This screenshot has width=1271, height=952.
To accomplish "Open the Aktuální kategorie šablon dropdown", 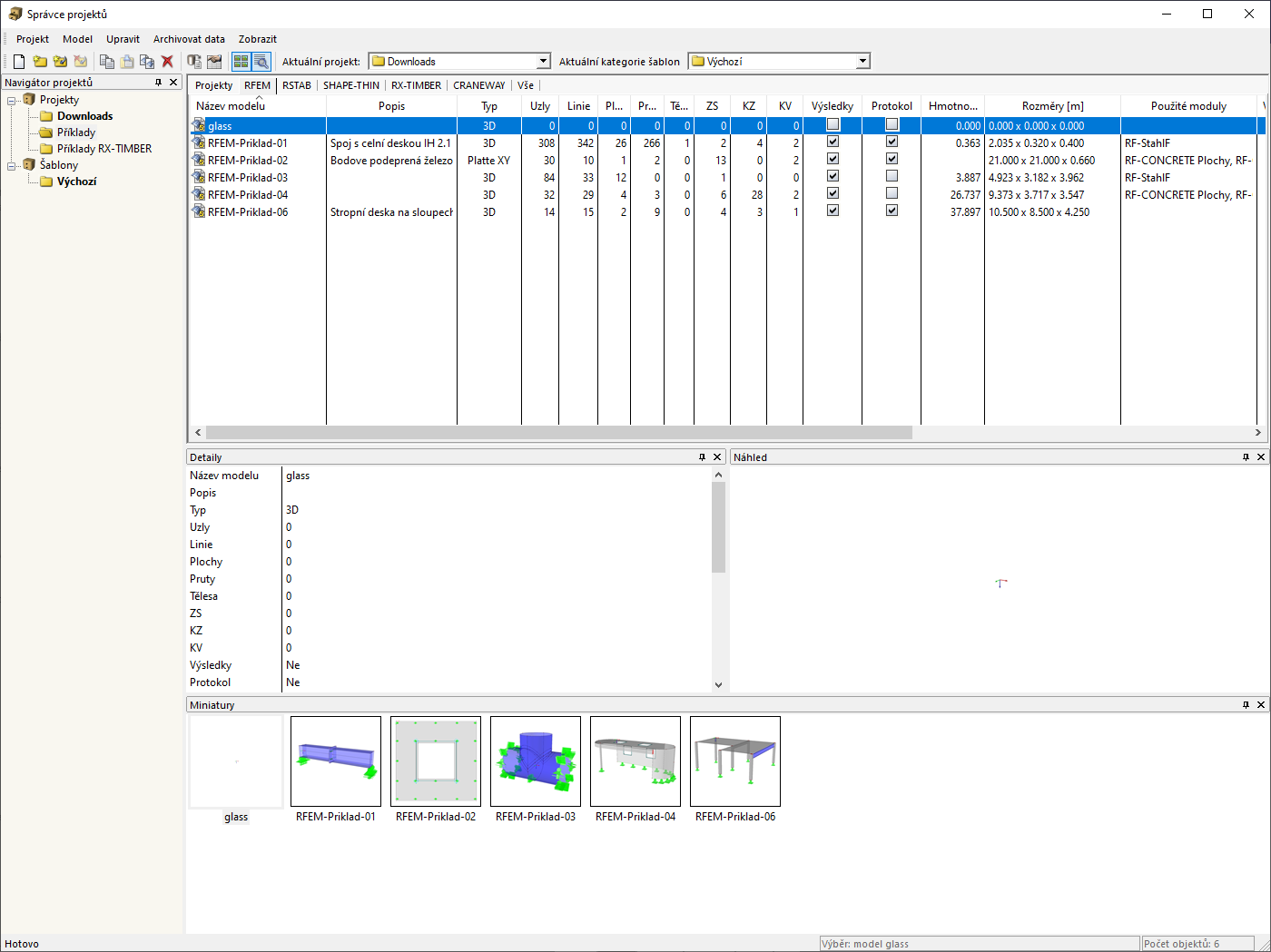I will (862, 62).
